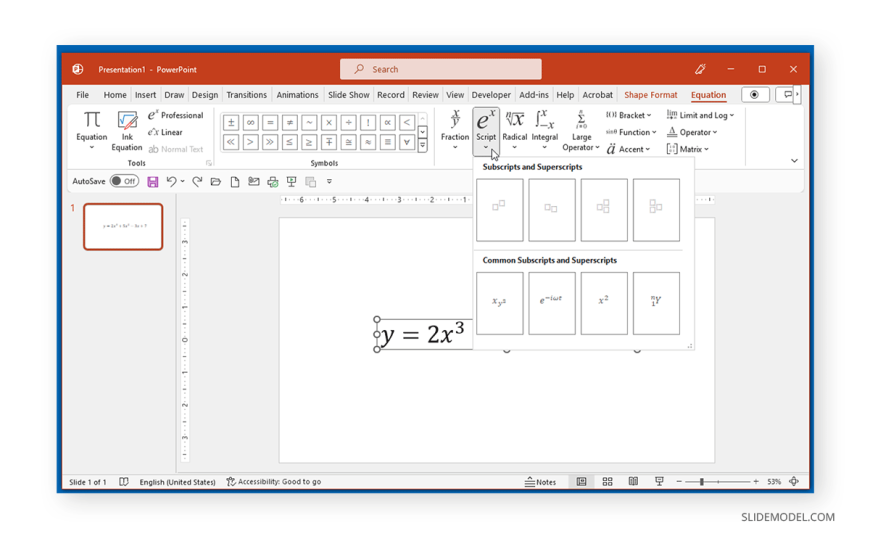Image resolution: width=870 pixels, height=539 pixels.
Task: Expand the Bracket dropdown
Action: 628,115
